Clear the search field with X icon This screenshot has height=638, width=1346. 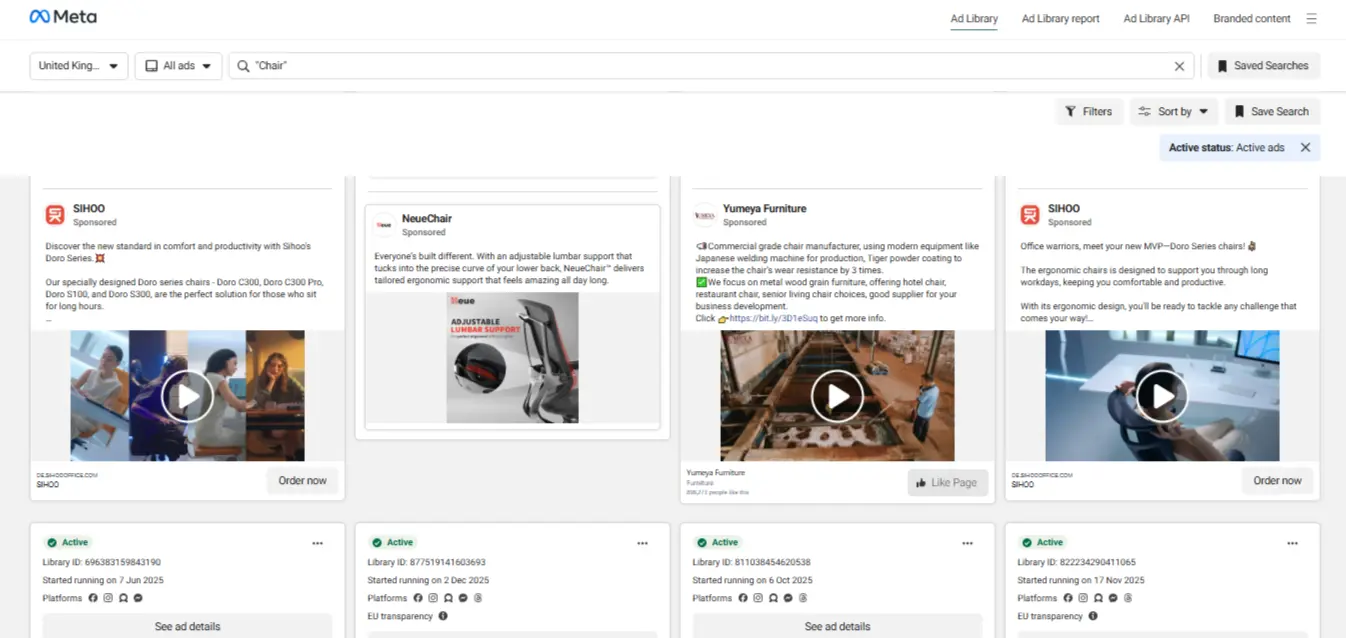pos(1179,66)
